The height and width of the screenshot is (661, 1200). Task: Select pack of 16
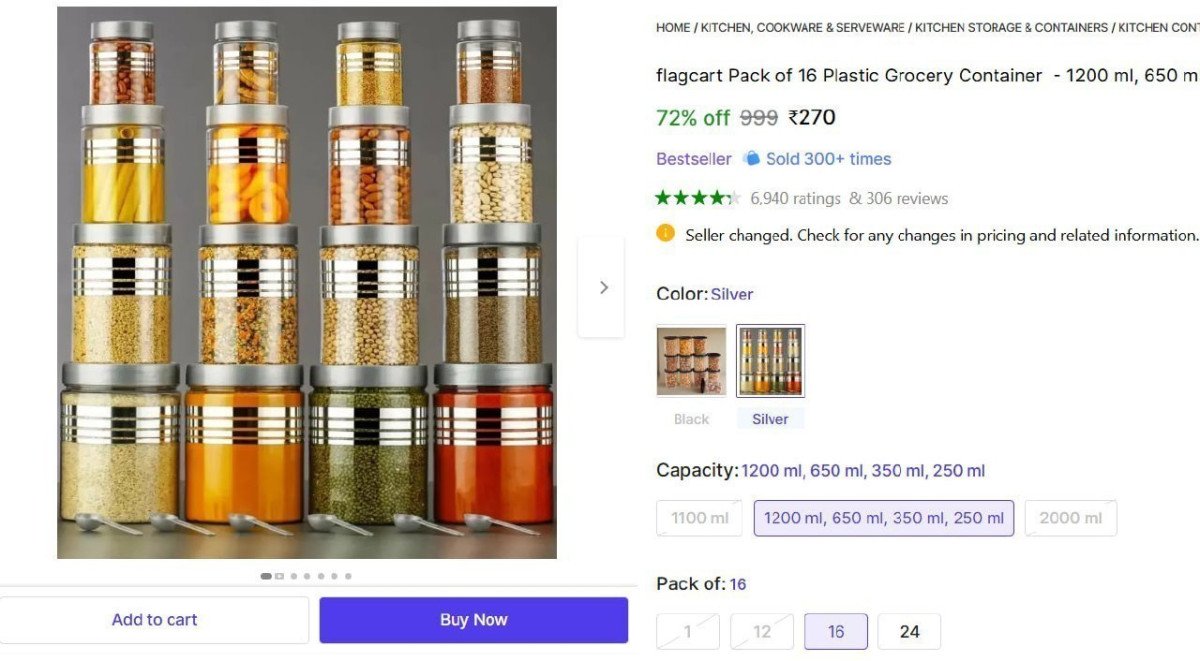[x=836, y=631]
